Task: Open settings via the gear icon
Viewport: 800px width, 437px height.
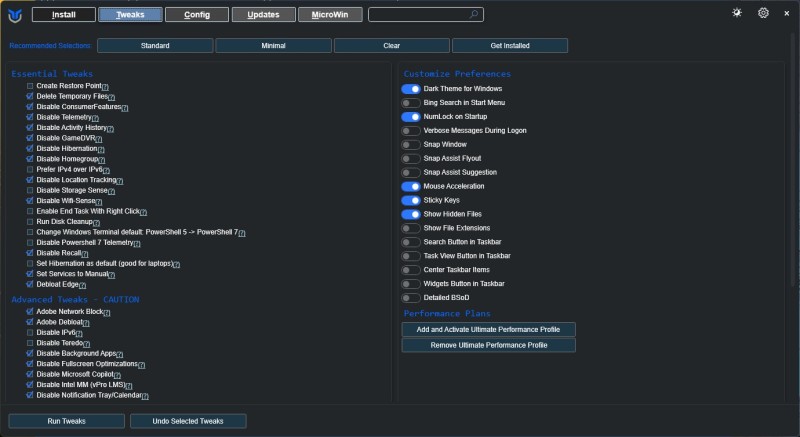Action: tap(763, 13)
